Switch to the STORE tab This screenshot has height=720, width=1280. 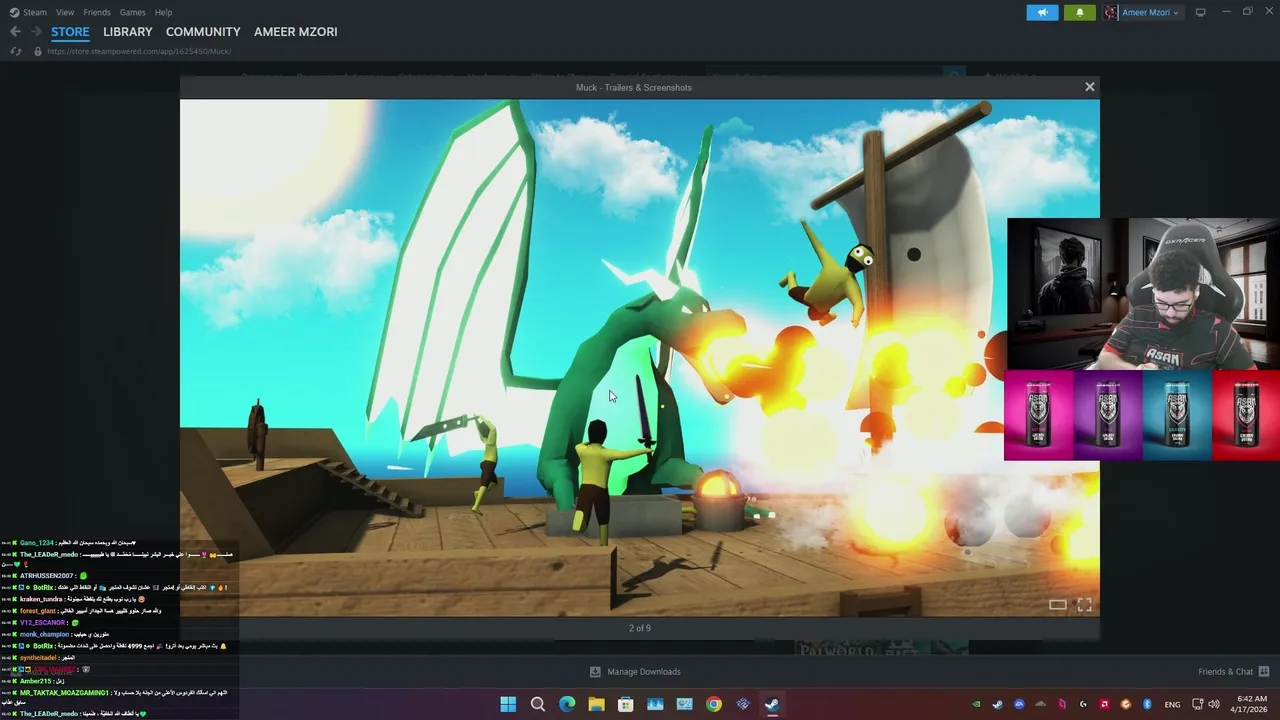coord(70,32)
